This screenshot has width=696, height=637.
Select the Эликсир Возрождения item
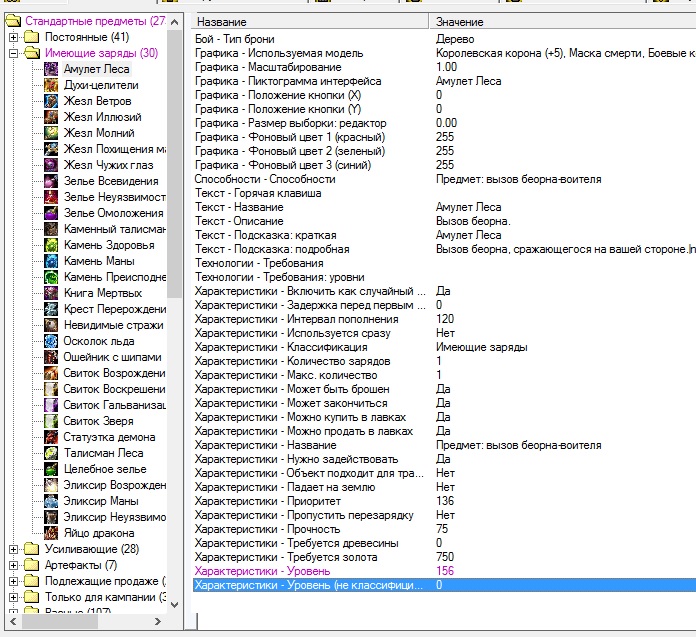tap(115, 485)
